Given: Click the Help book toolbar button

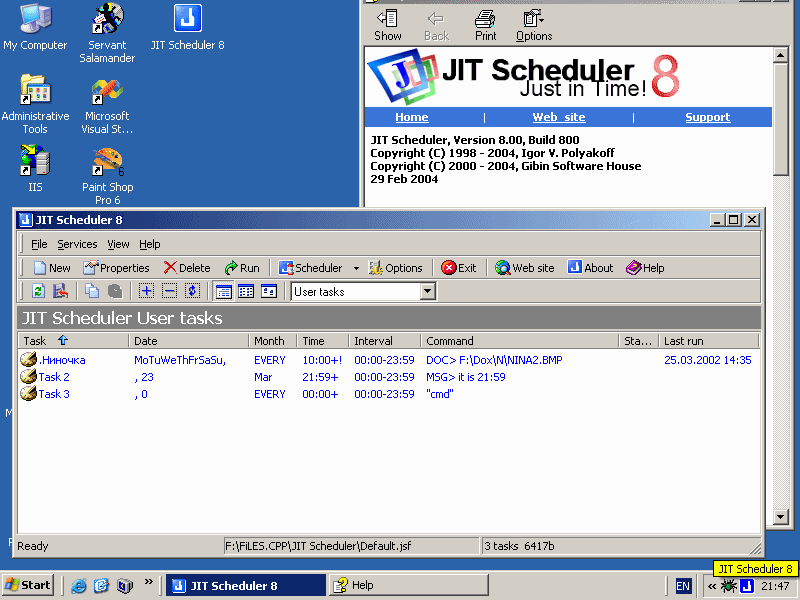Looking at the screenshot, I should click(645, 268).
